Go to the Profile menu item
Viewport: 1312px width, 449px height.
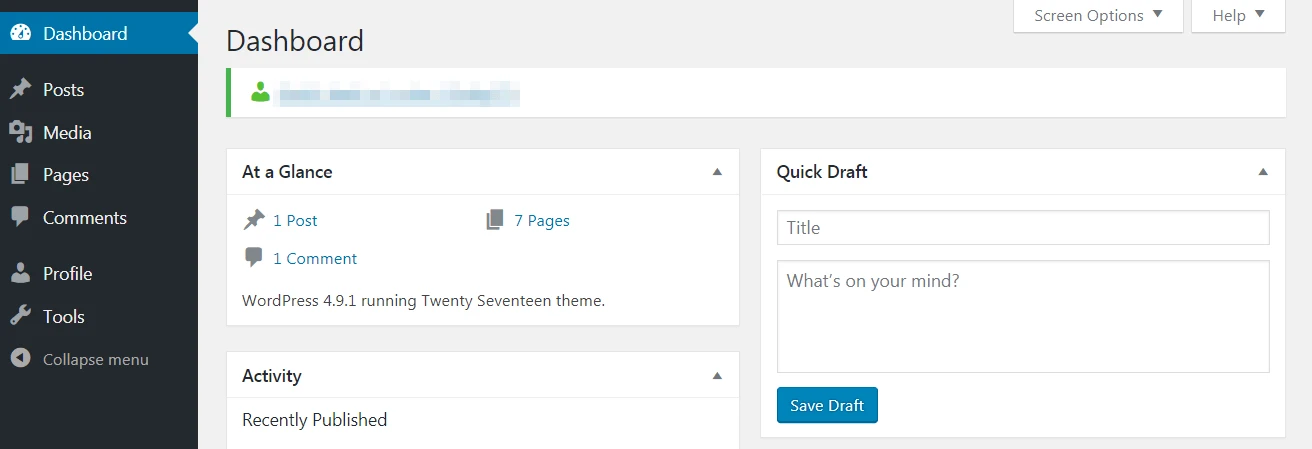click(x=99, y=274)
